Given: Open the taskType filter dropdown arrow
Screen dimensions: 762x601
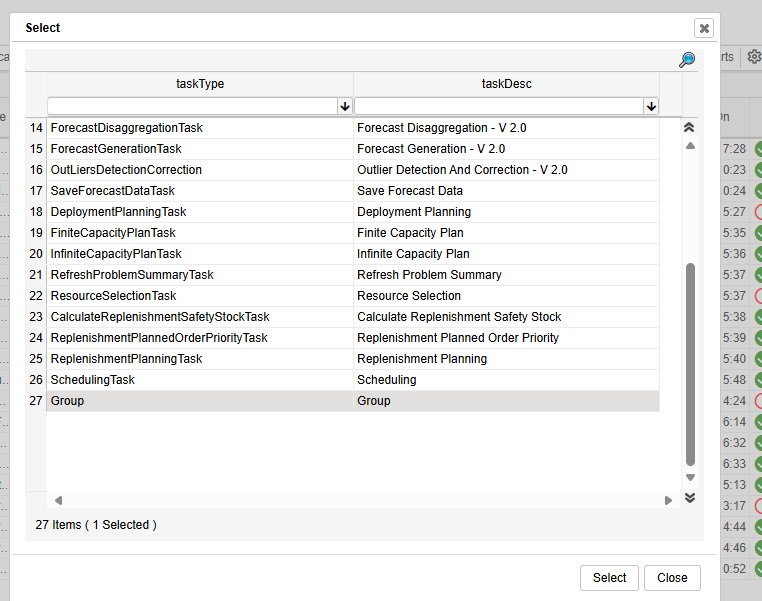Looking at the screenshot, I should [x=344, y=106].
